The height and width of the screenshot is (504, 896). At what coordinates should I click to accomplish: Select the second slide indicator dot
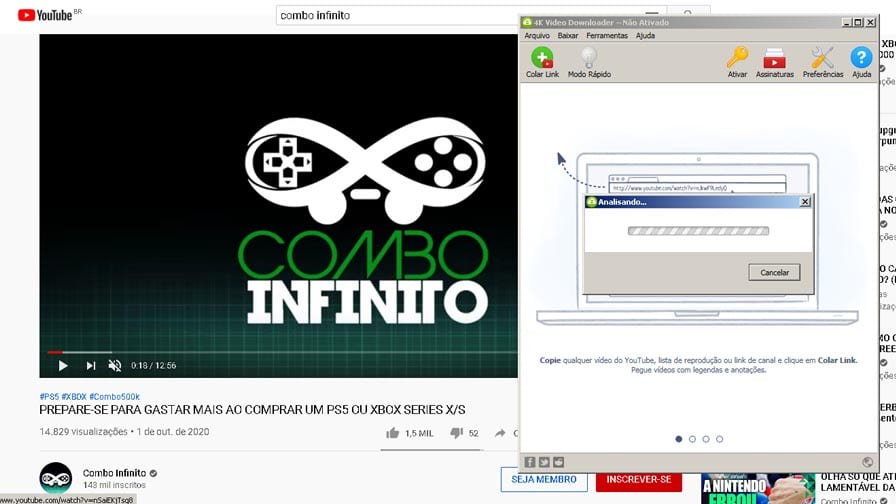coord(692,439)
